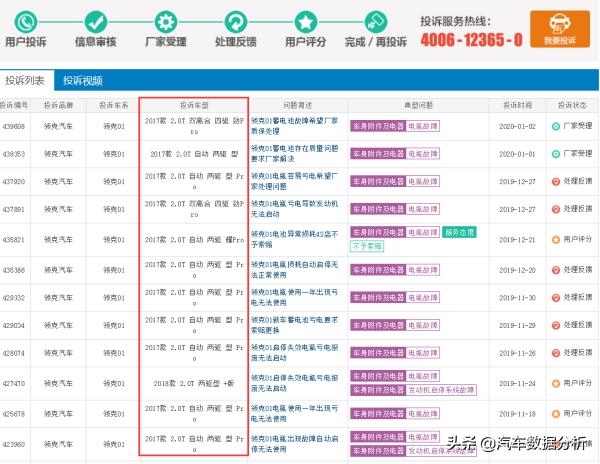Viewport: 600px width, 464px height.
Task: Open complaint 领克01电瓶出现故障自动启停无法使用
Action: [294, 444]
